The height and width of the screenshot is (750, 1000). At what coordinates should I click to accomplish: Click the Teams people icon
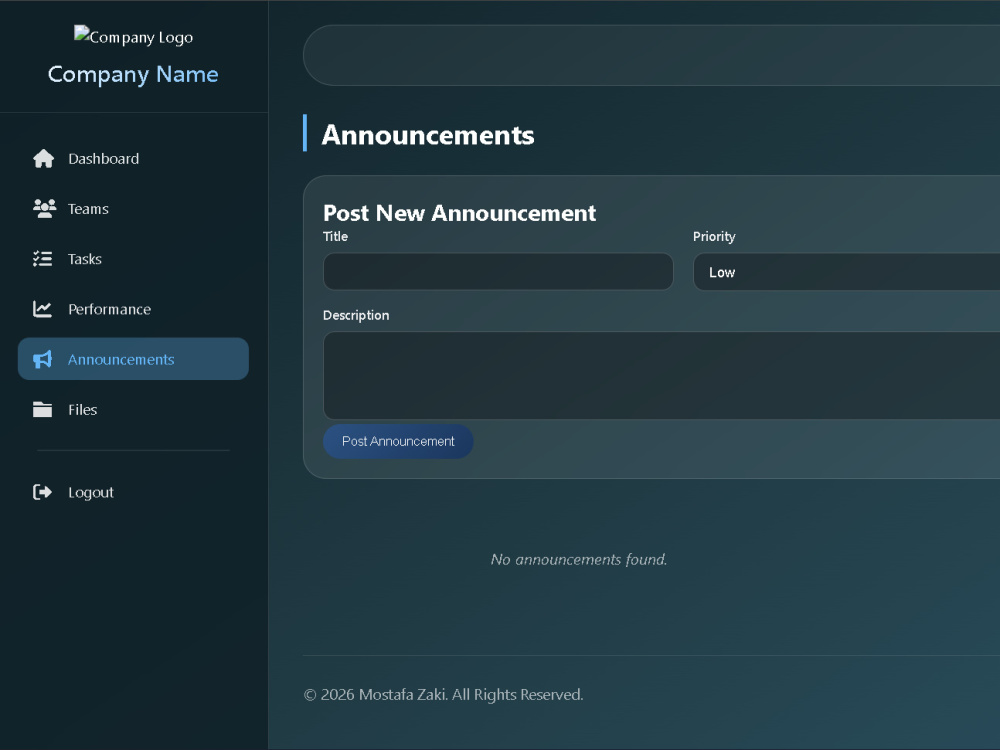coord(44,209)
